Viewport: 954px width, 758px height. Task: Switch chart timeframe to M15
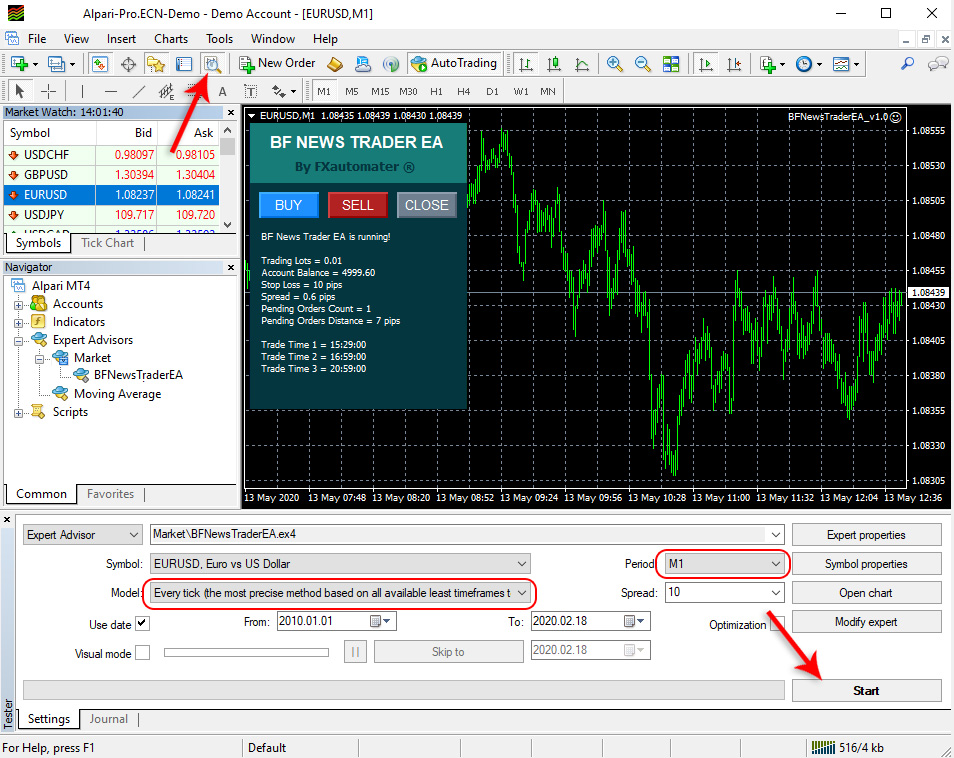pyautogui.click(x=380, y=92)
